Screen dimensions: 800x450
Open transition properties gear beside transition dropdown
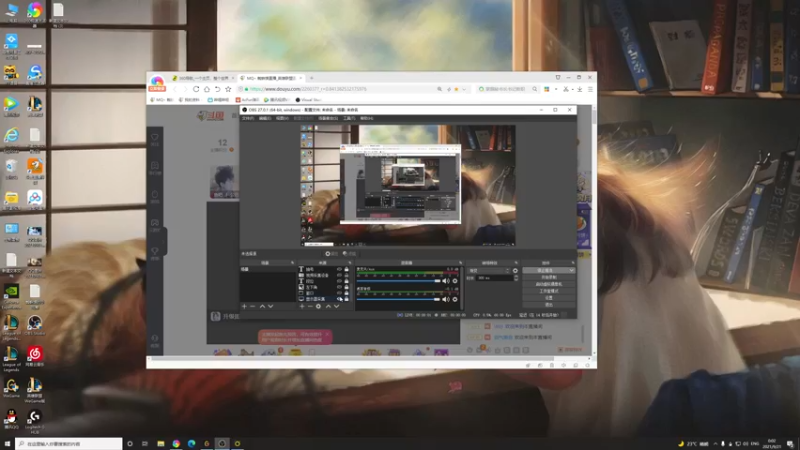pyautogui.click(x=515, y=270)
